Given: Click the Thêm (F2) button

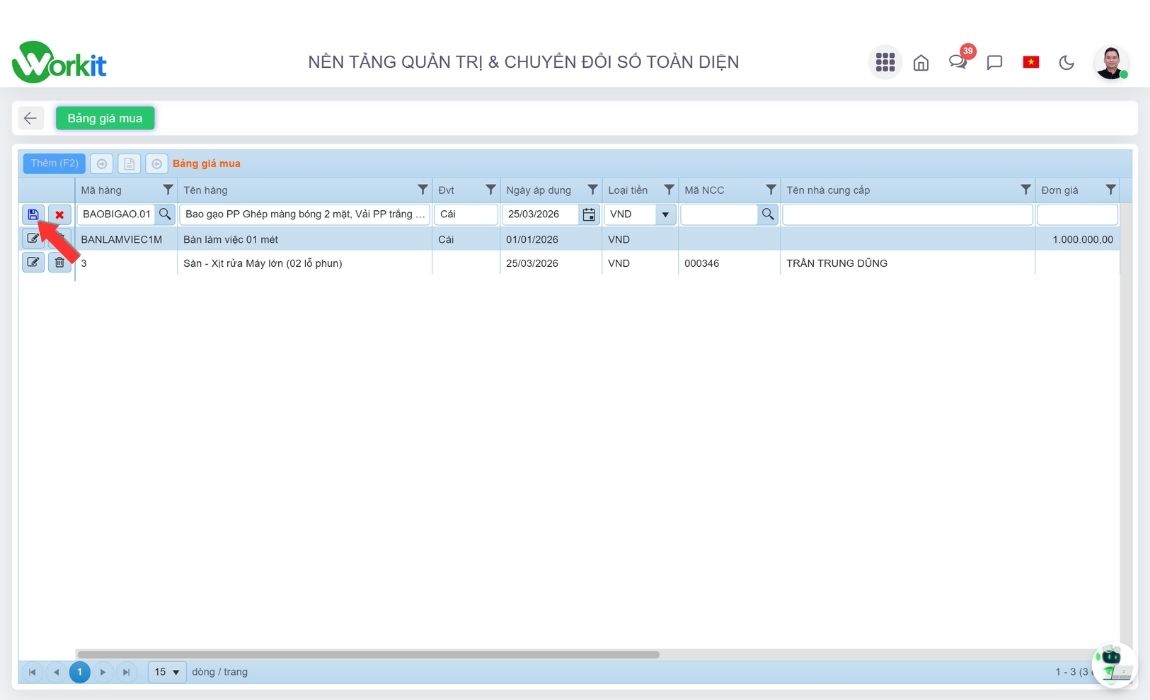Looking at the screenshot, I should point(54,163).
